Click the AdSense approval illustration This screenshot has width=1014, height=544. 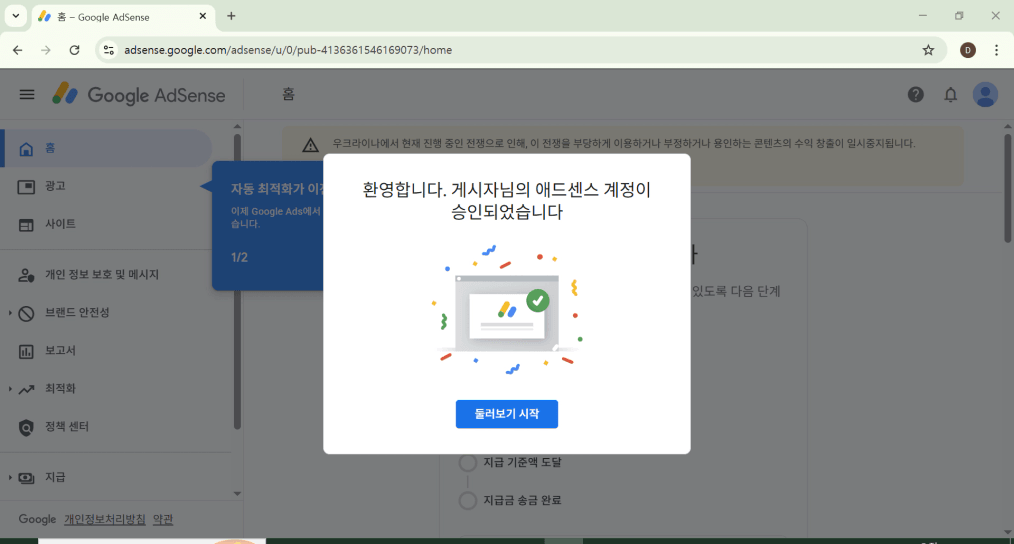(x=508, y=310)
